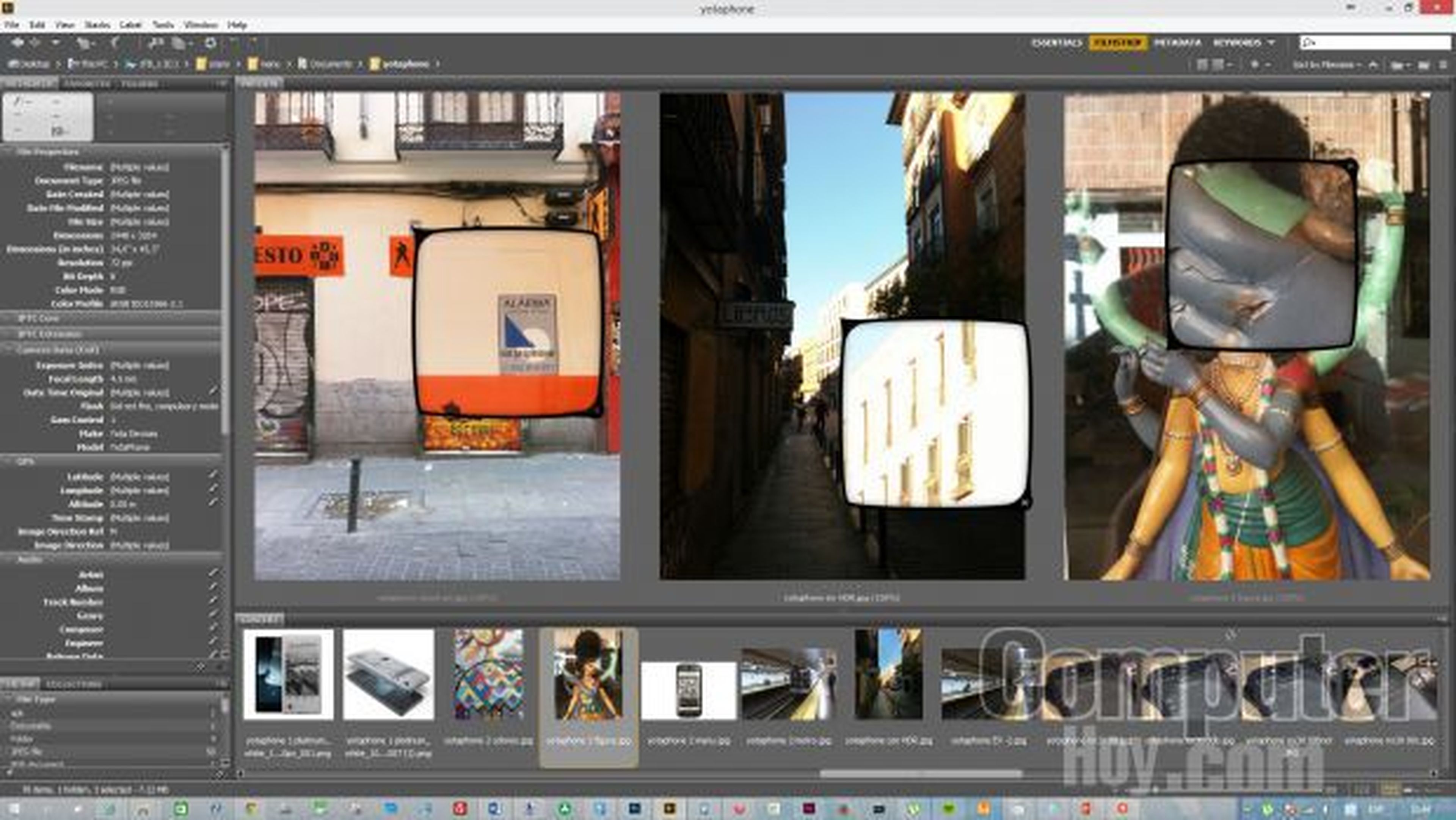Open the workspace switcher dropdown arrow

click(1271, 42)
